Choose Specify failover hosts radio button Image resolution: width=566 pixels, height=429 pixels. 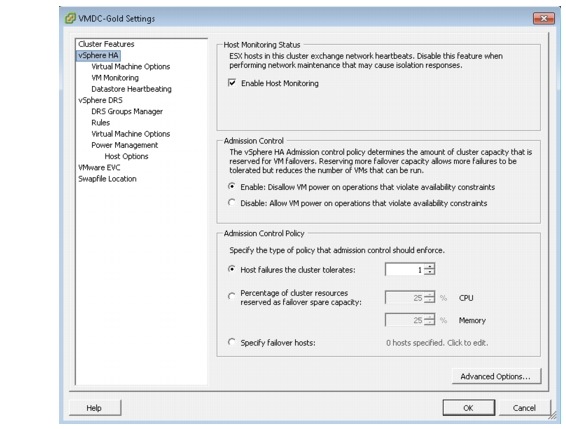pyautogui.click(x=231, y=342)
